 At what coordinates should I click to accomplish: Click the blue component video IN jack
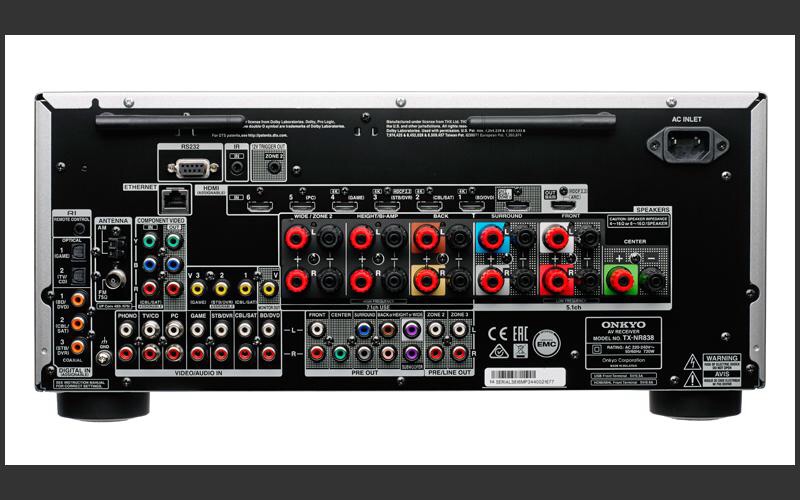pyautogui.click(x=149, y=264)
